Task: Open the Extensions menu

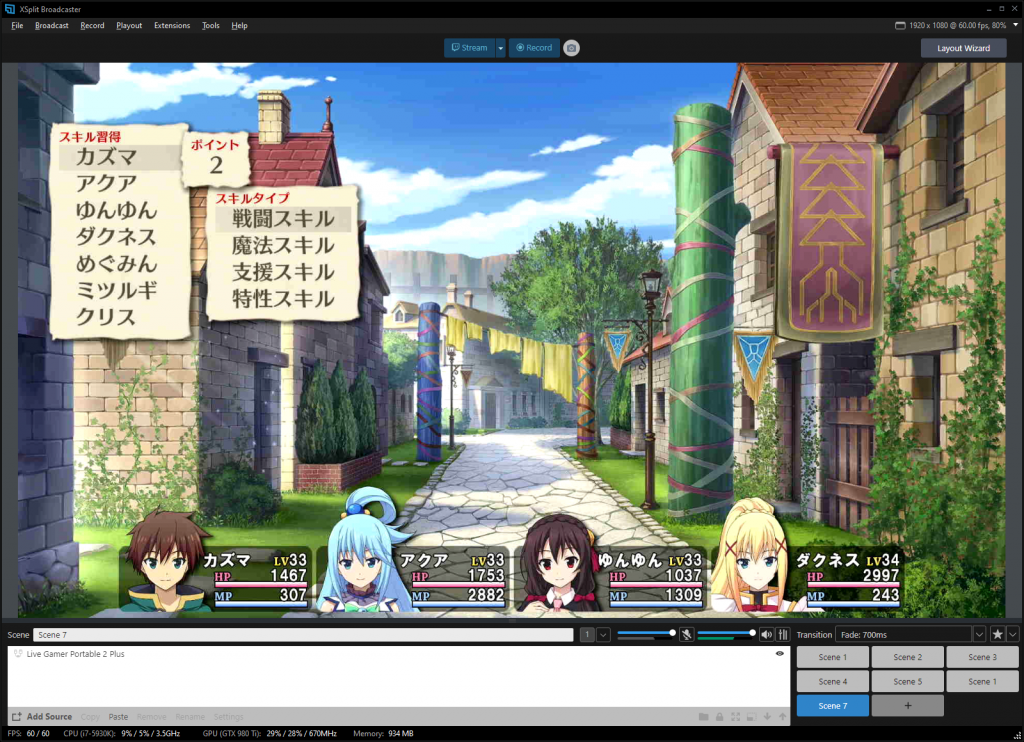Action: (172, 25)
